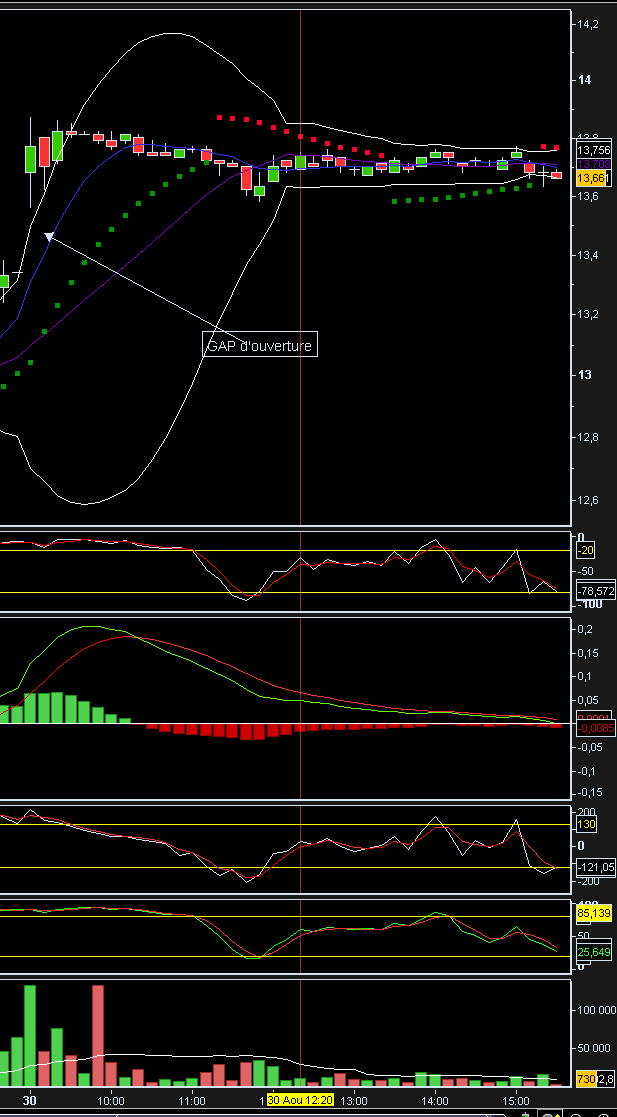Click the 10:00 time axis label
Viewport: 617px width, 1117px height.
click(x=111, y=1101)
